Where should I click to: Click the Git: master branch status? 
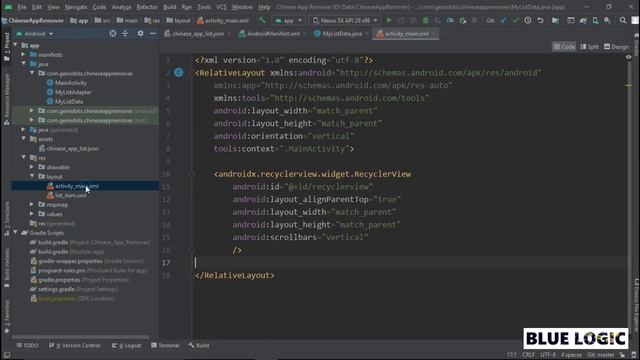tap(600, 355)
